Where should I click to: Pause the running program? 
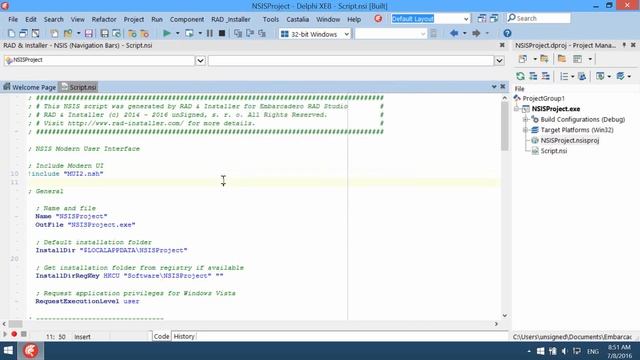pos(209,33)
